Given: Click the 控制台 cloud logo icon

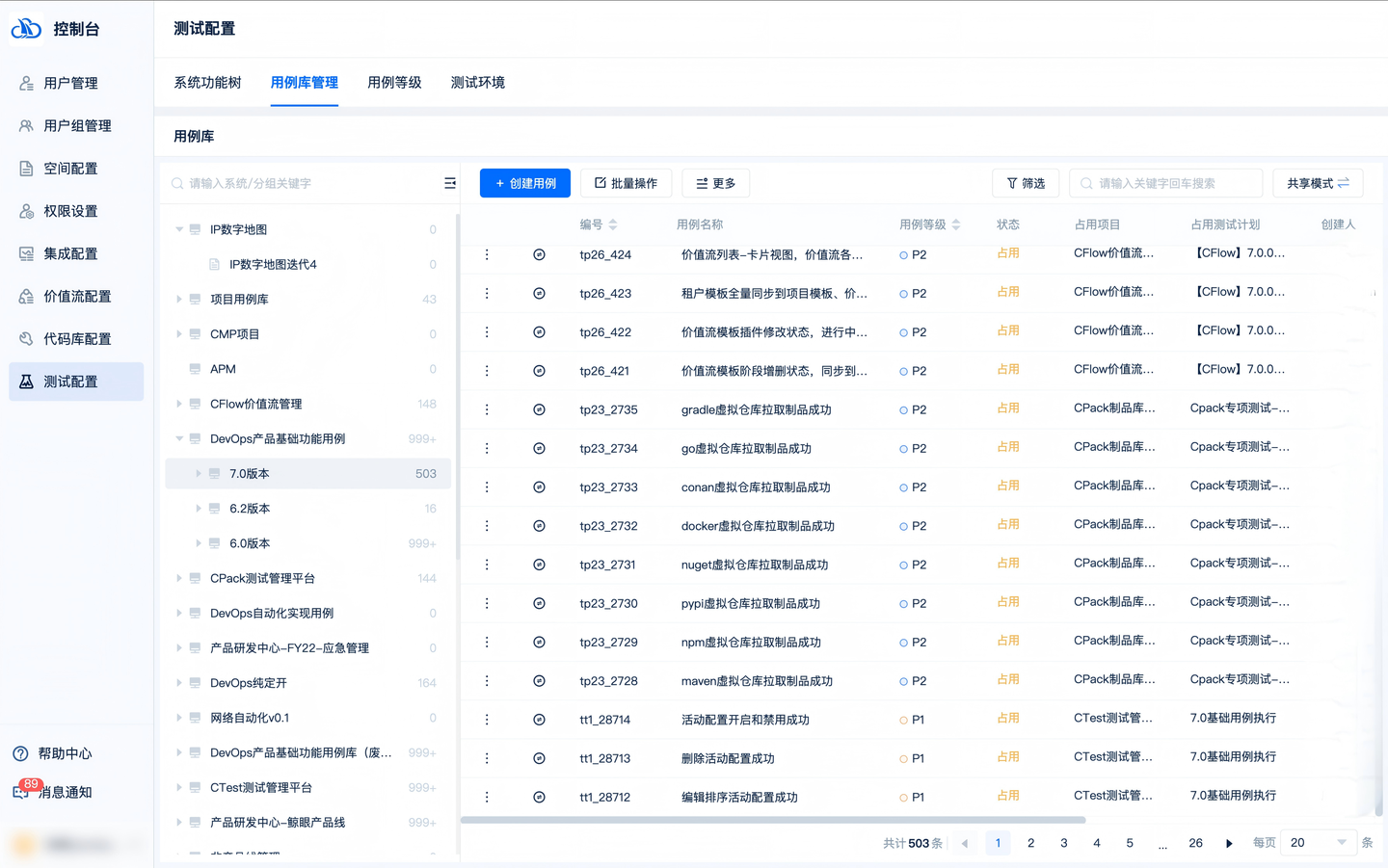Looking at the screenshot, I should pyautogui.click(x=26, y=29).
